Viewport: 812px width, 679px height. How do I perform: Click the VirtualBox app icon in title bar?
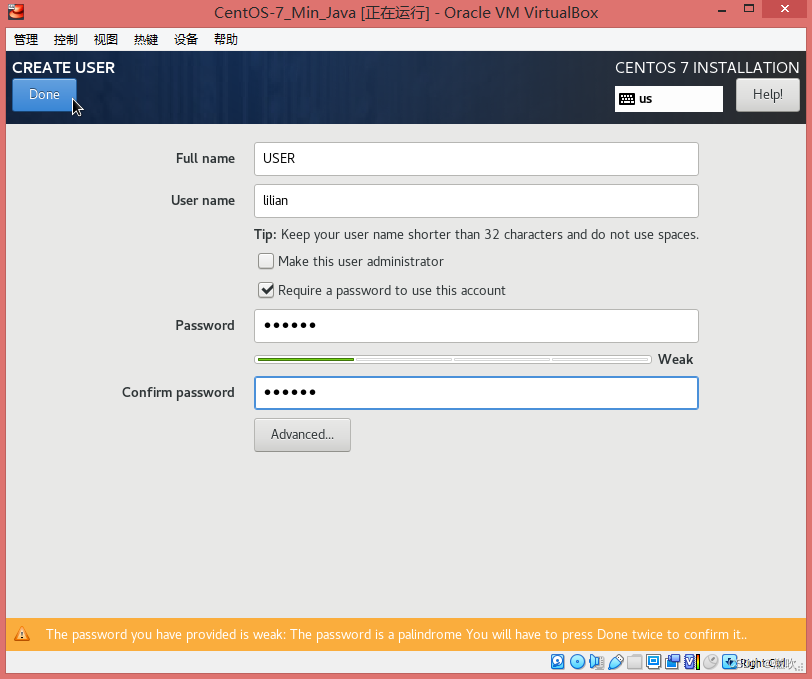point(16,11)
